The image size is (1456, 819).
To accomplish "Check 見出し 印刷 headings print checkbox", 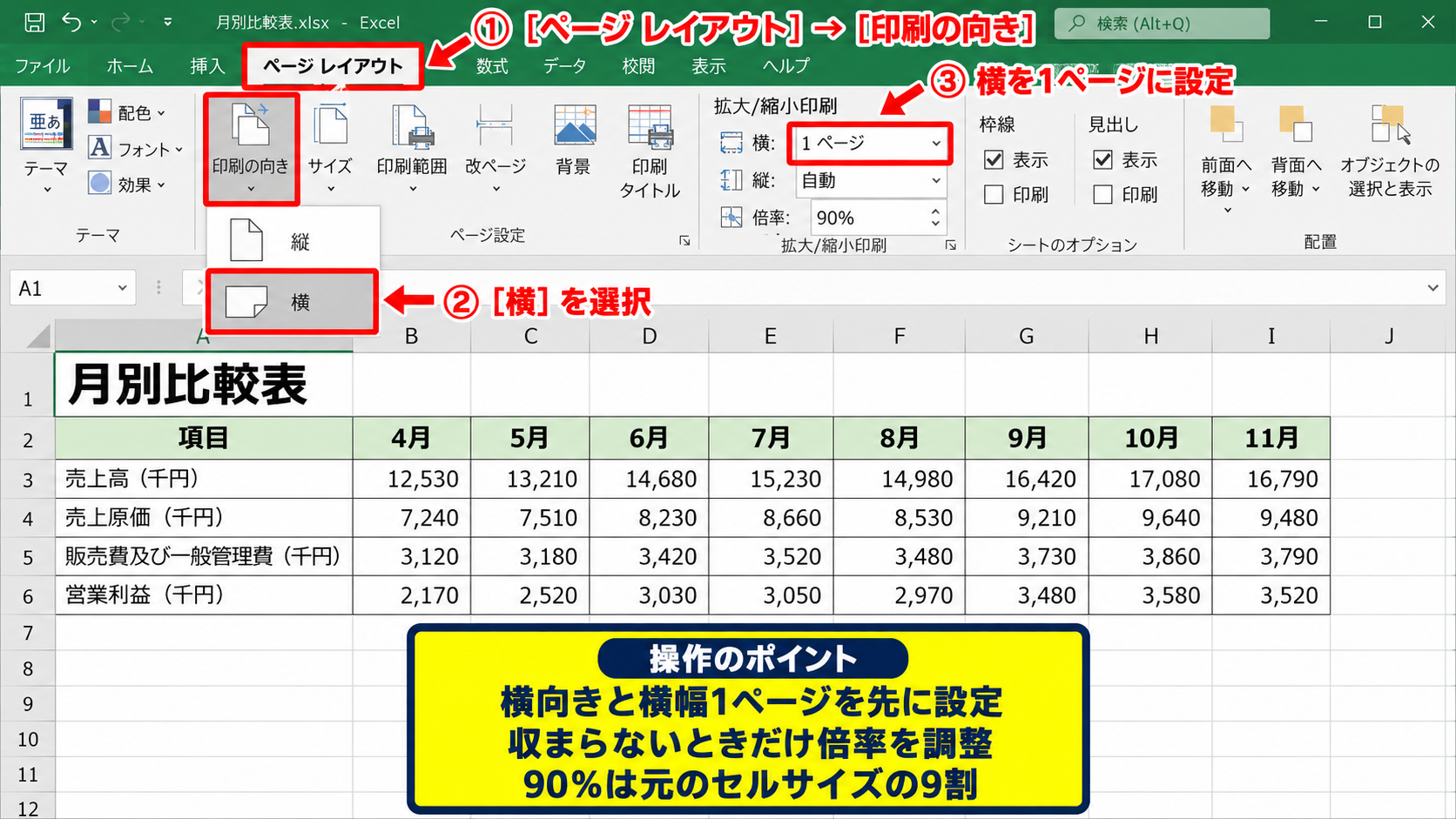I will [1102, 195].
